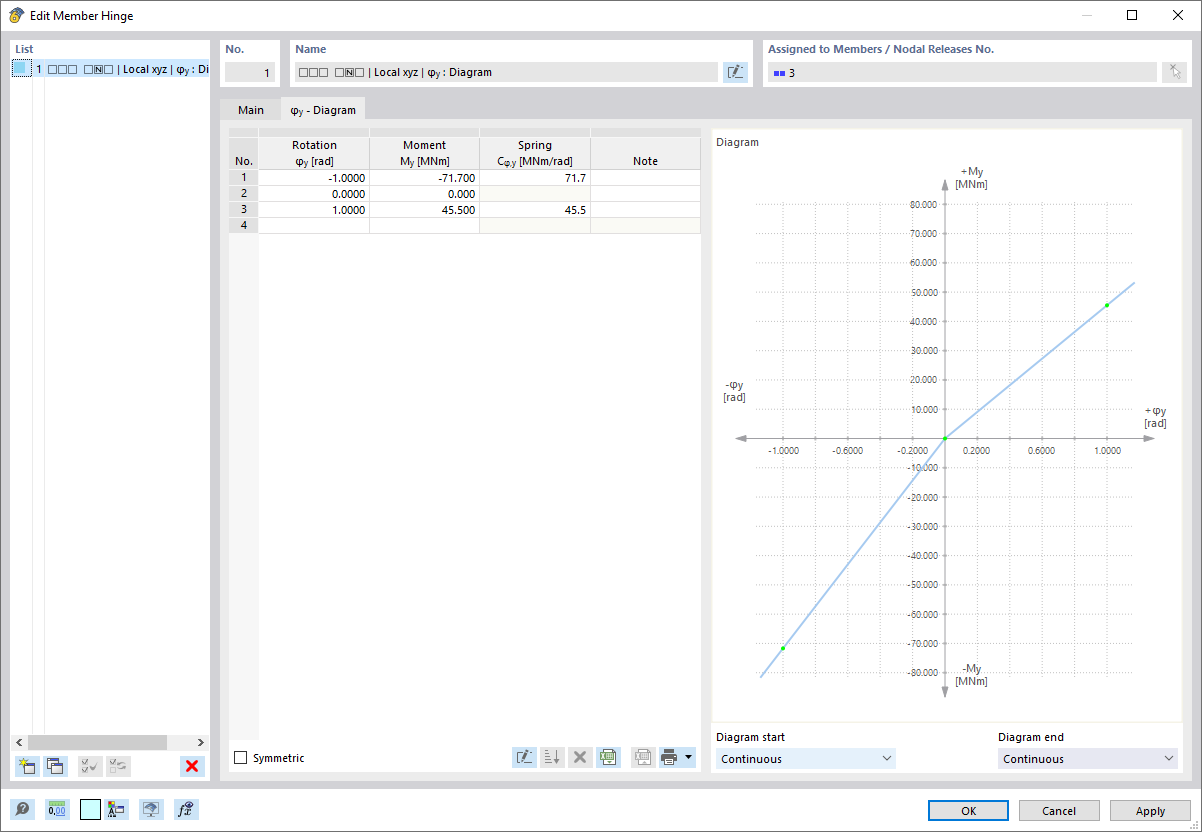Copy the selected member hinge
The width and height of the screenshot is (1202, 832).
click(55, 766)
